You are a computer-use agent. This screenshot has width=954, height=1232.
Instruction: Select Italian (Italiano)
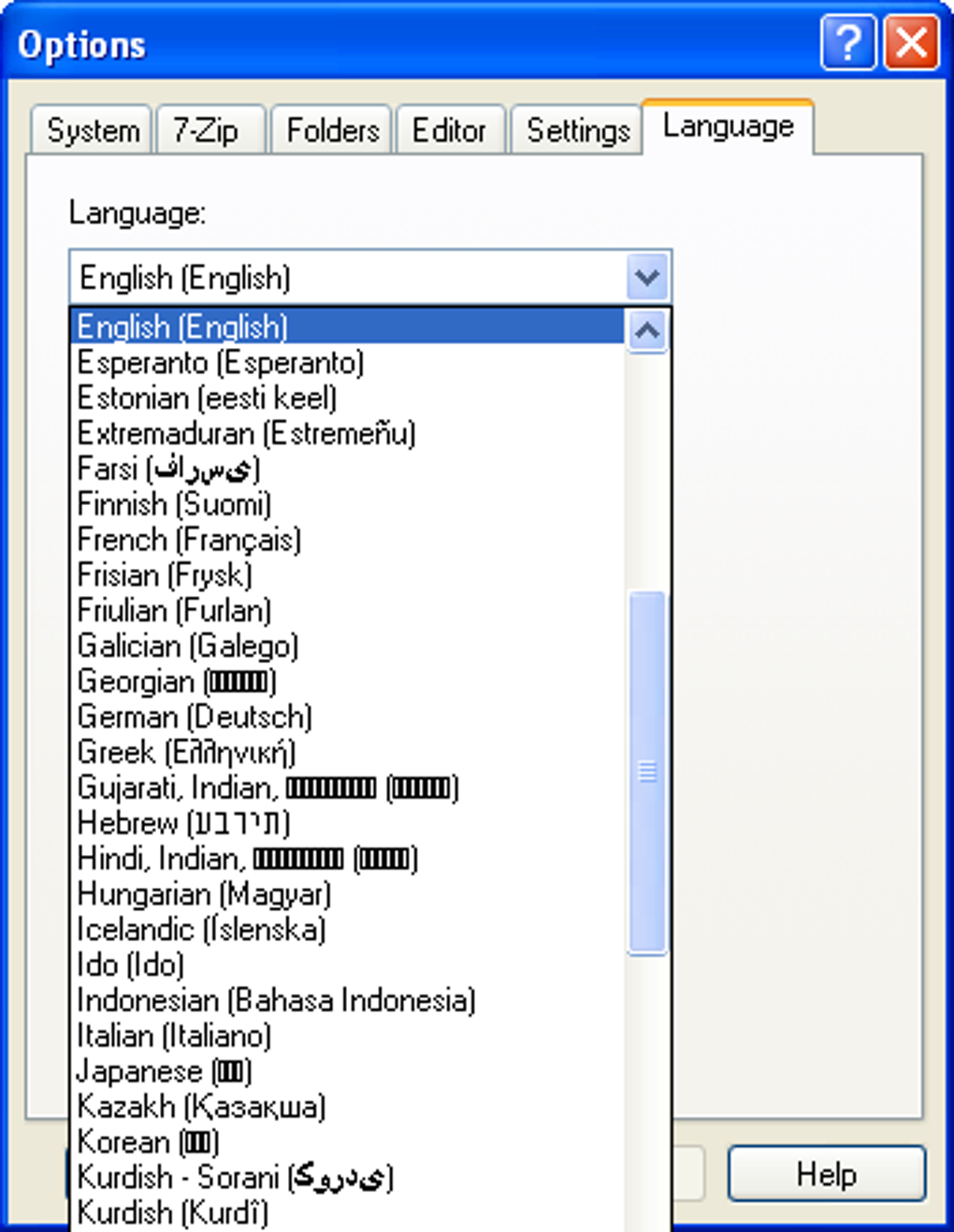coord(347,1037)
